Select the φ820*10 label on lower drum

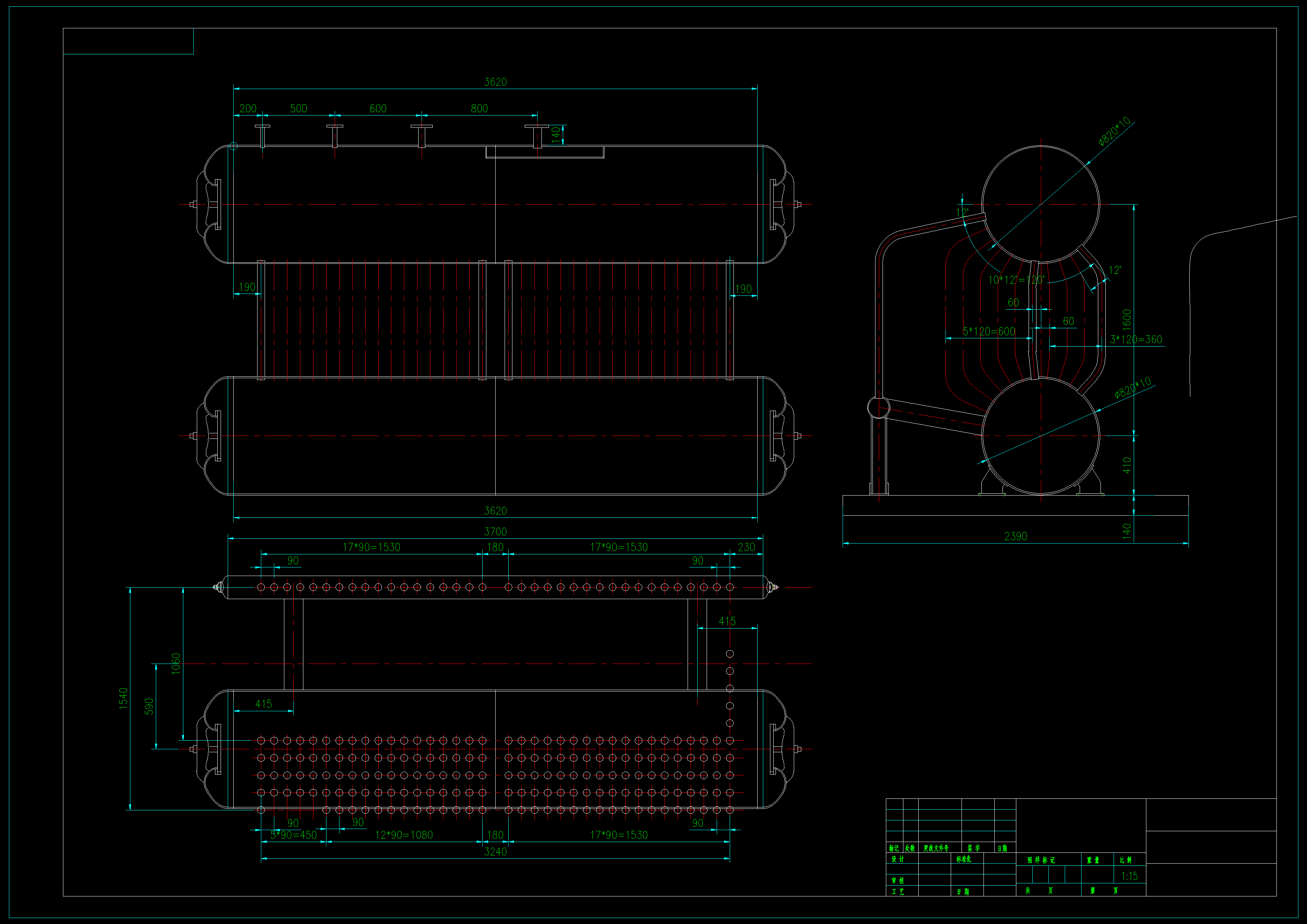[x=1133, y=387]
